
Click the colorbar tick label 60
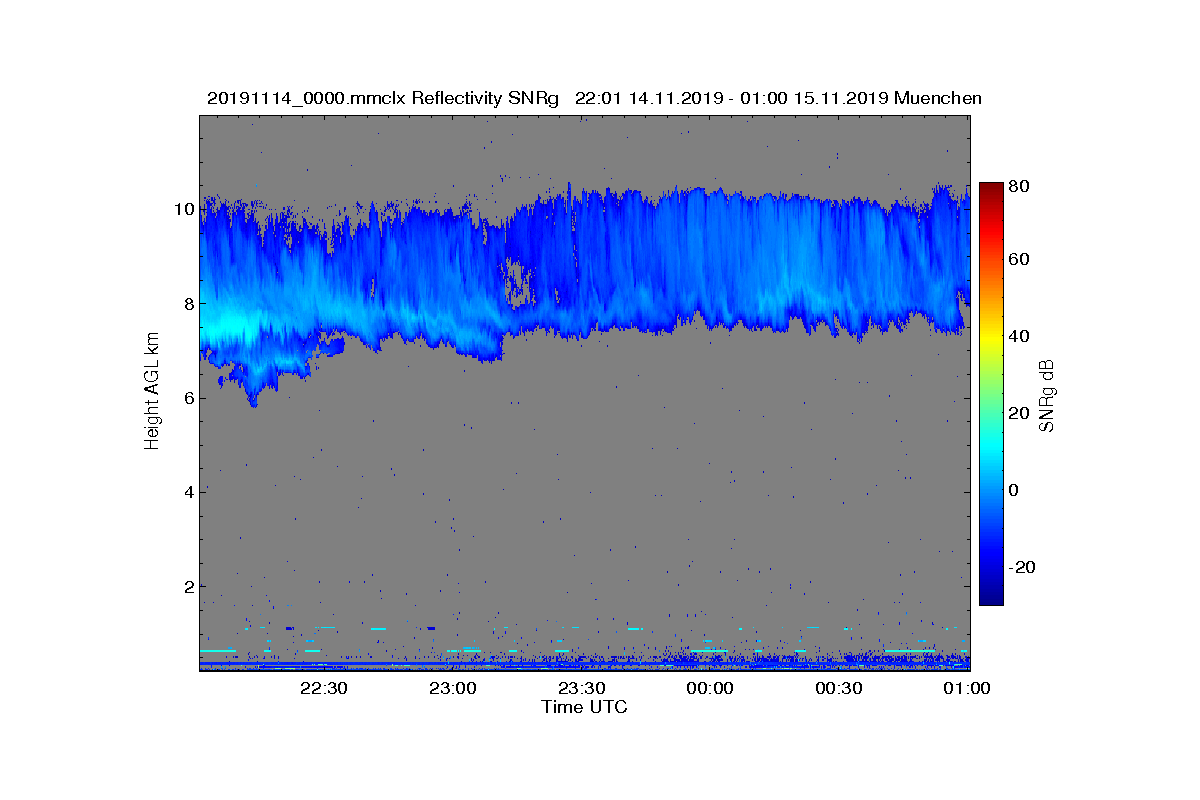pos(1021,259)
